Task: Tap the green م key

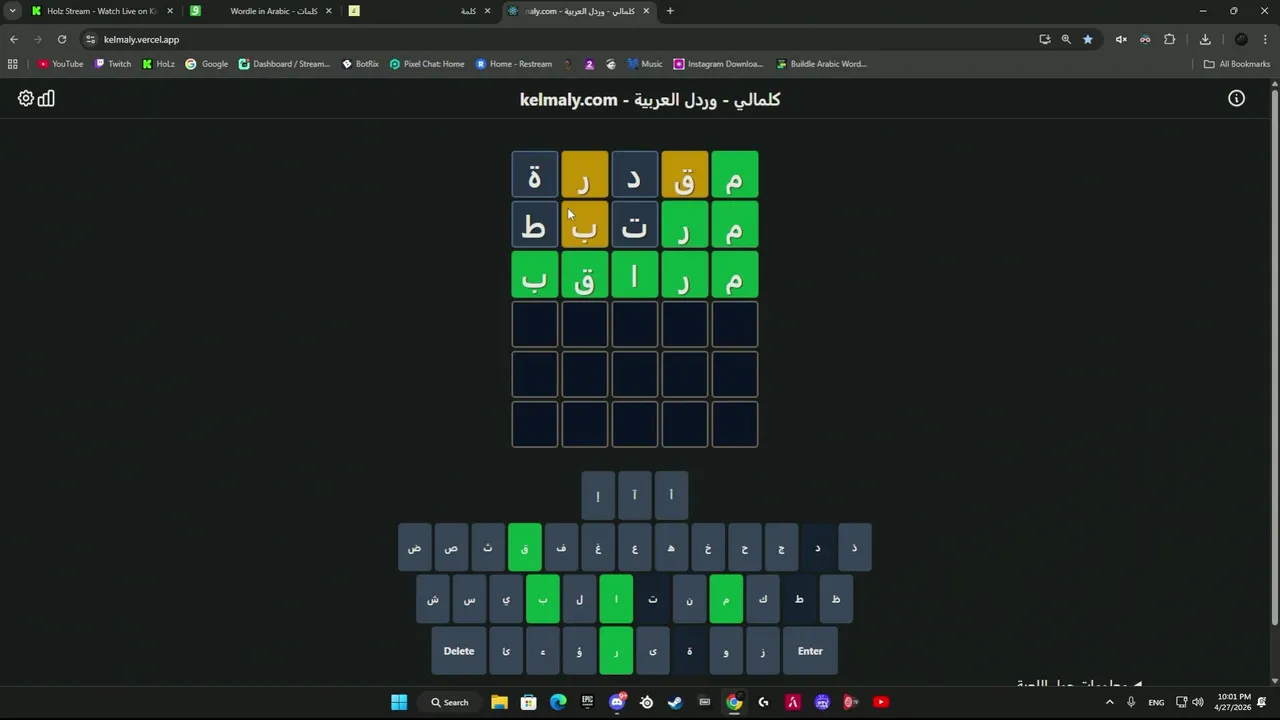Action: [x=726, y=599]
